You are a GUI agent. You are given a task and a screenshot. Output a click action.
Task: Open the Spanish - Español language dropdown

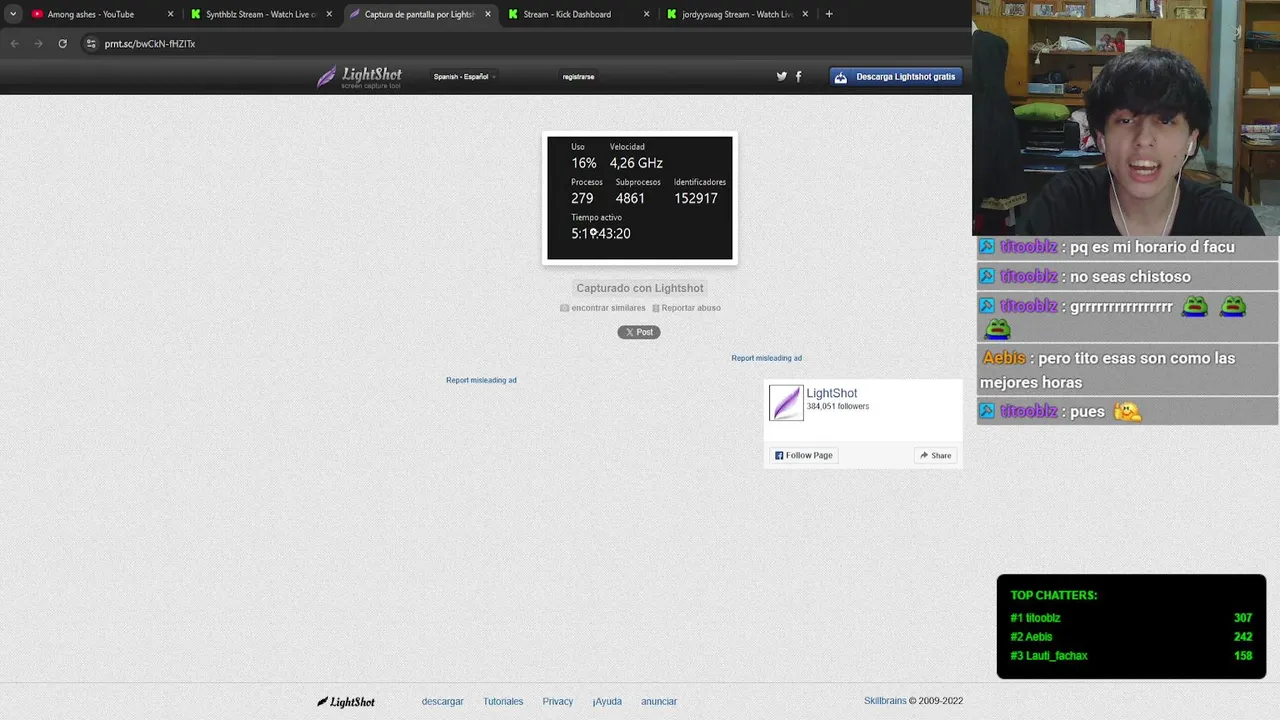pyautogui.click(x=464, y=77)
